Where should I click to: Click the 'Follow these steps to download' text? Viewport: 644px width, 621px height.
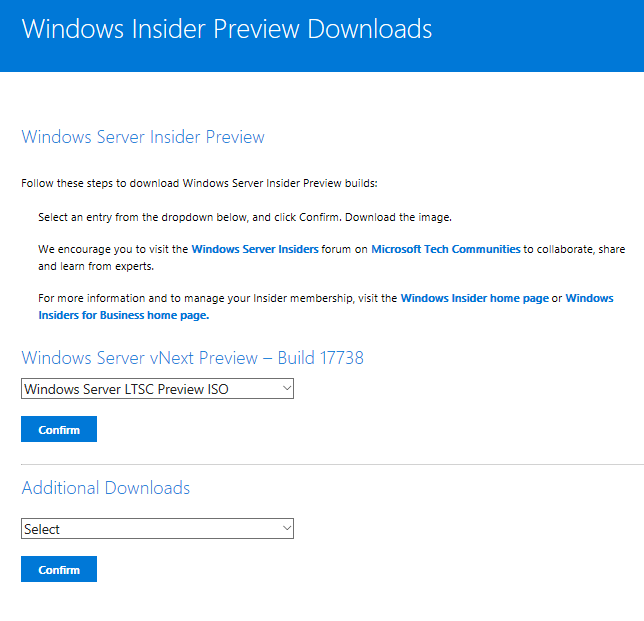199,183
